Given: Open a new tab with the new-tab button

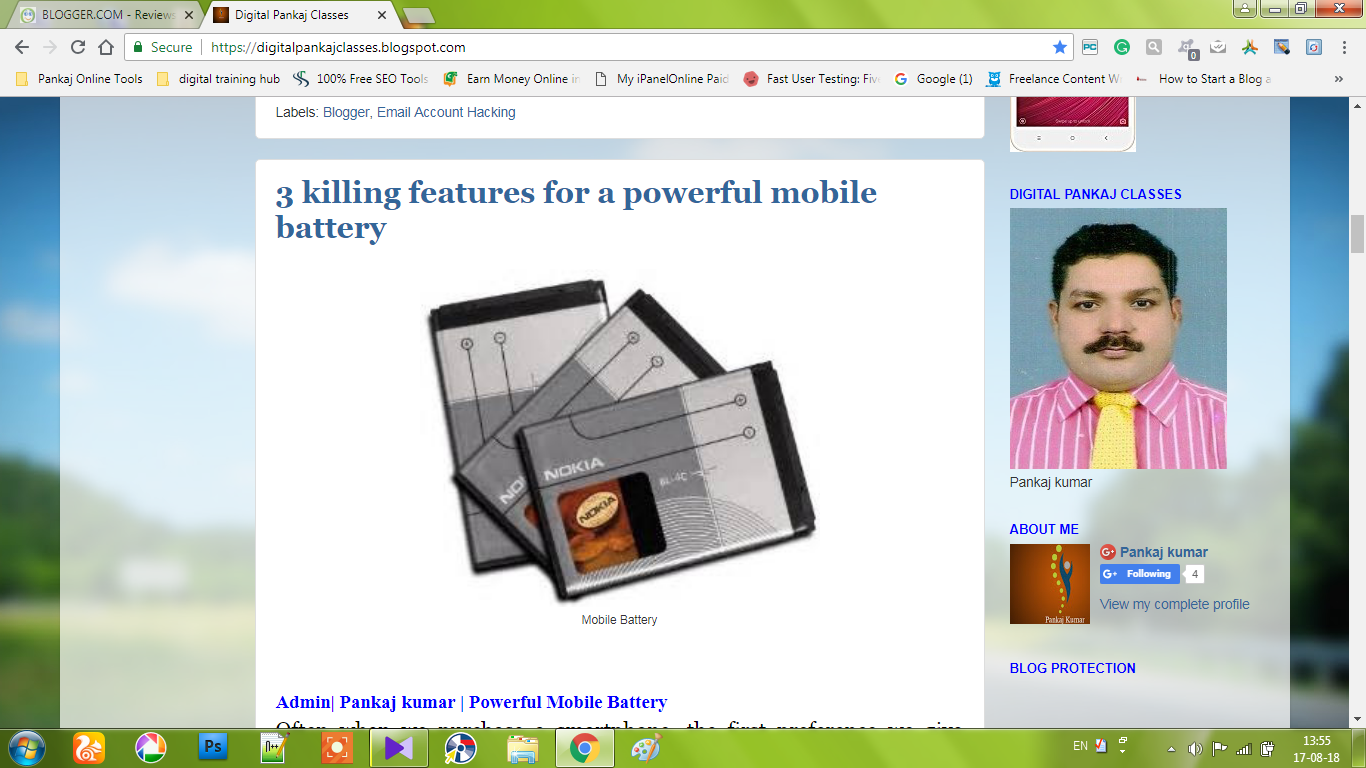Looking at the screenshot, I should [x=418, y=15].
